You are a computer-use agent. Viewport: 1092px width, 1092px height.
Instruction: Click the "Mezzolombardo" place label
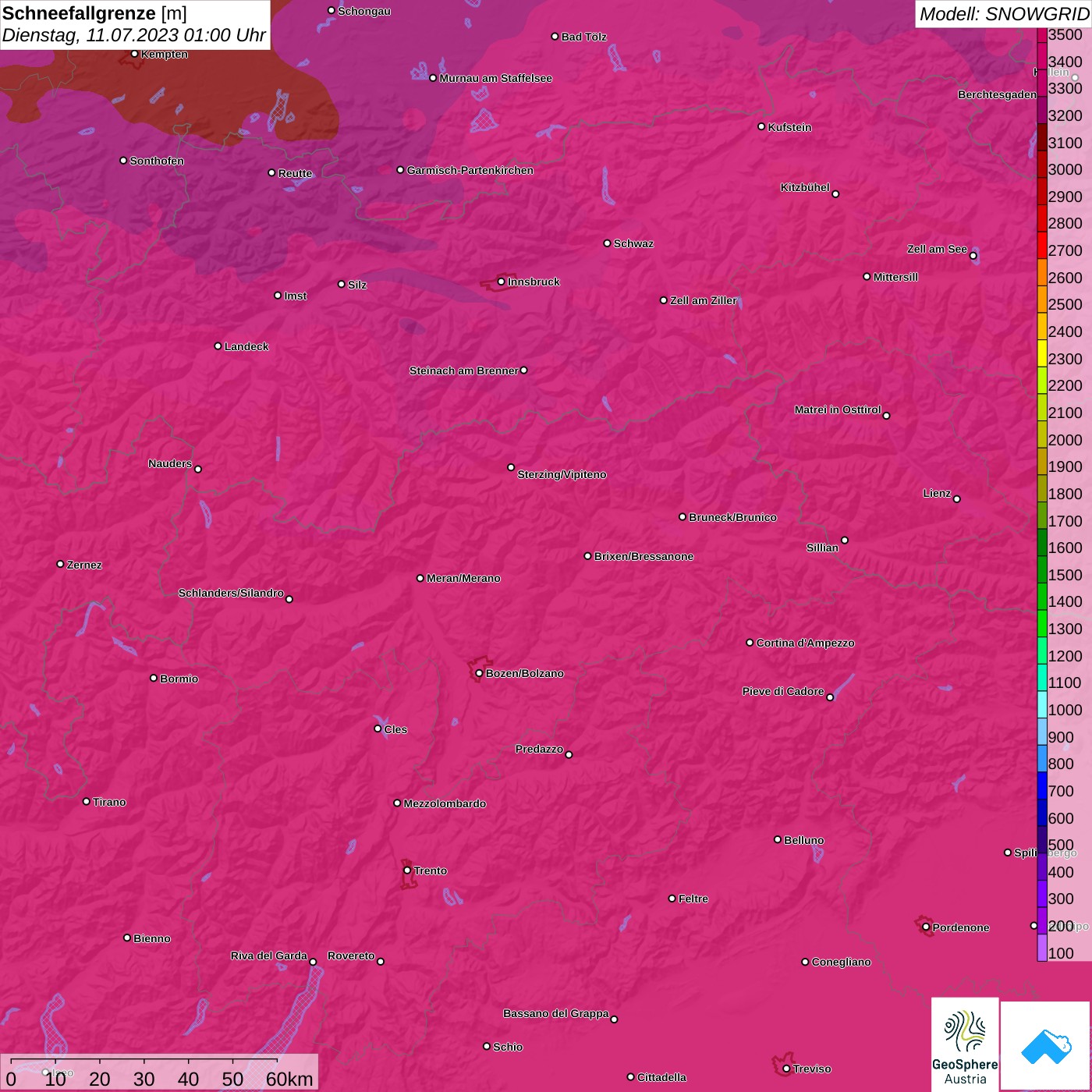[x=445, y=803]
